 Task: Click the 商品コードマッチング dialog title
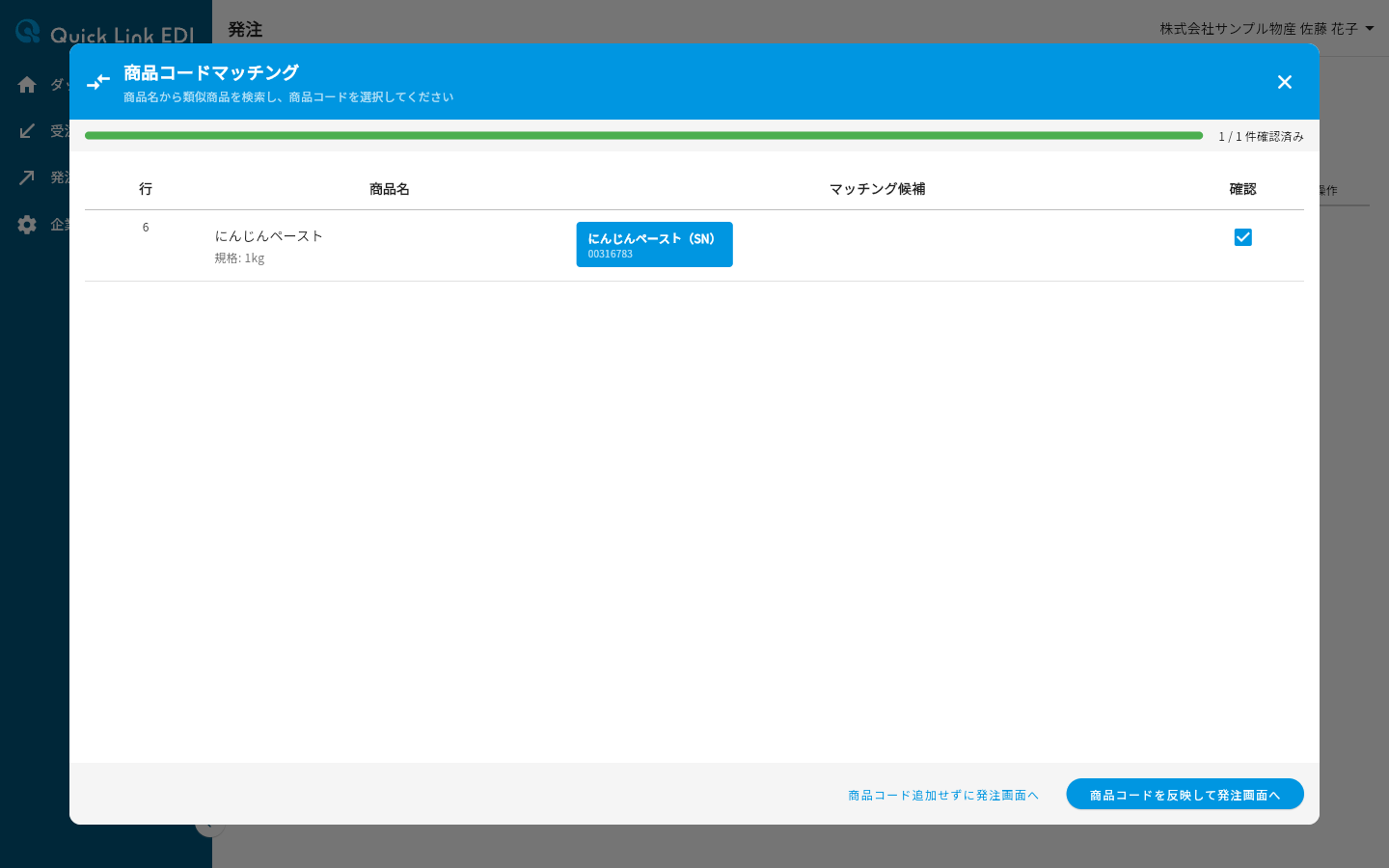[211, 72]
